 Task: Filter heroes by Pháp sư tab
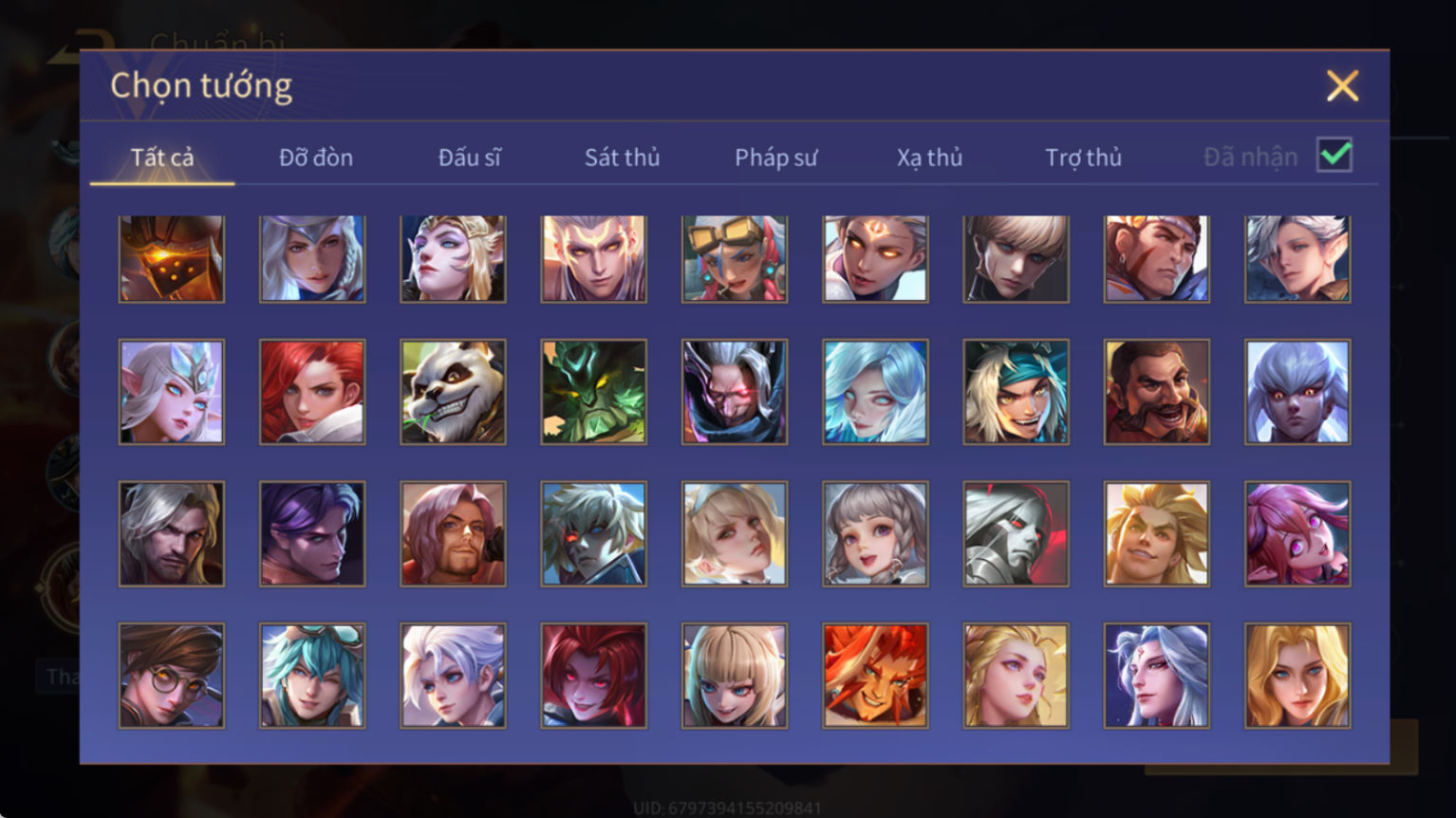click(x=775, y=158)
